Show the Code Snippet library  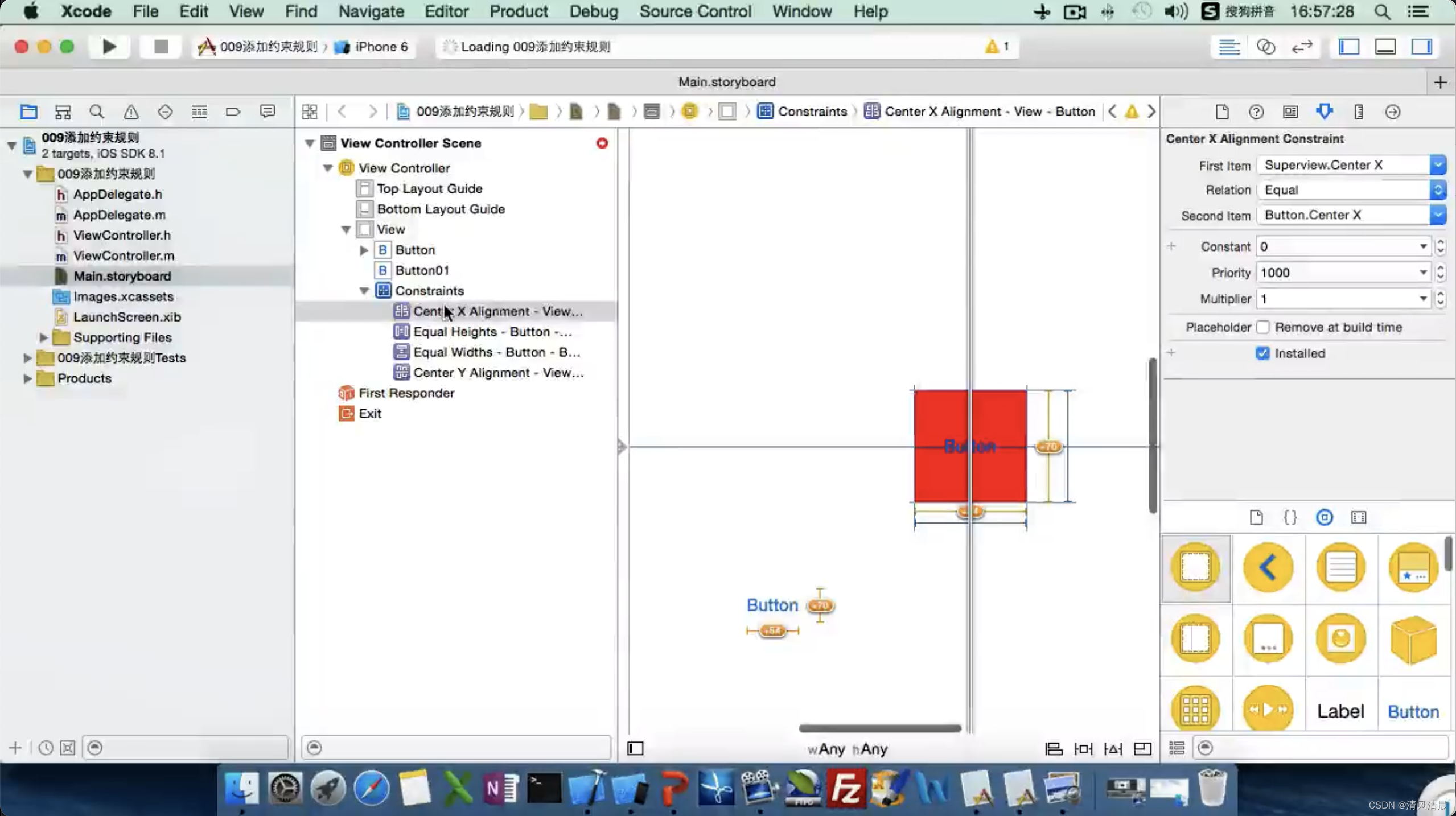(x=1290, y=517)
